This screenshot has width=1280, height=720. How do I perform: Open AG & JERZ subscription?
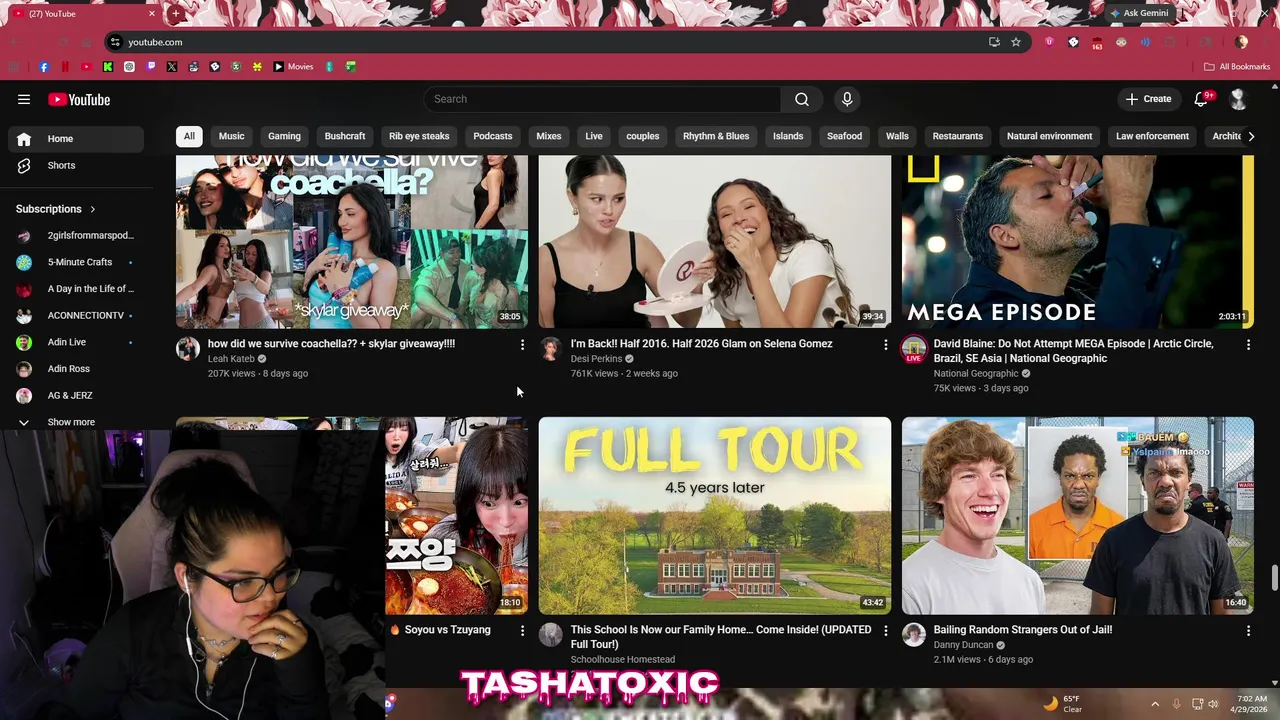click(x=76, y=395)
